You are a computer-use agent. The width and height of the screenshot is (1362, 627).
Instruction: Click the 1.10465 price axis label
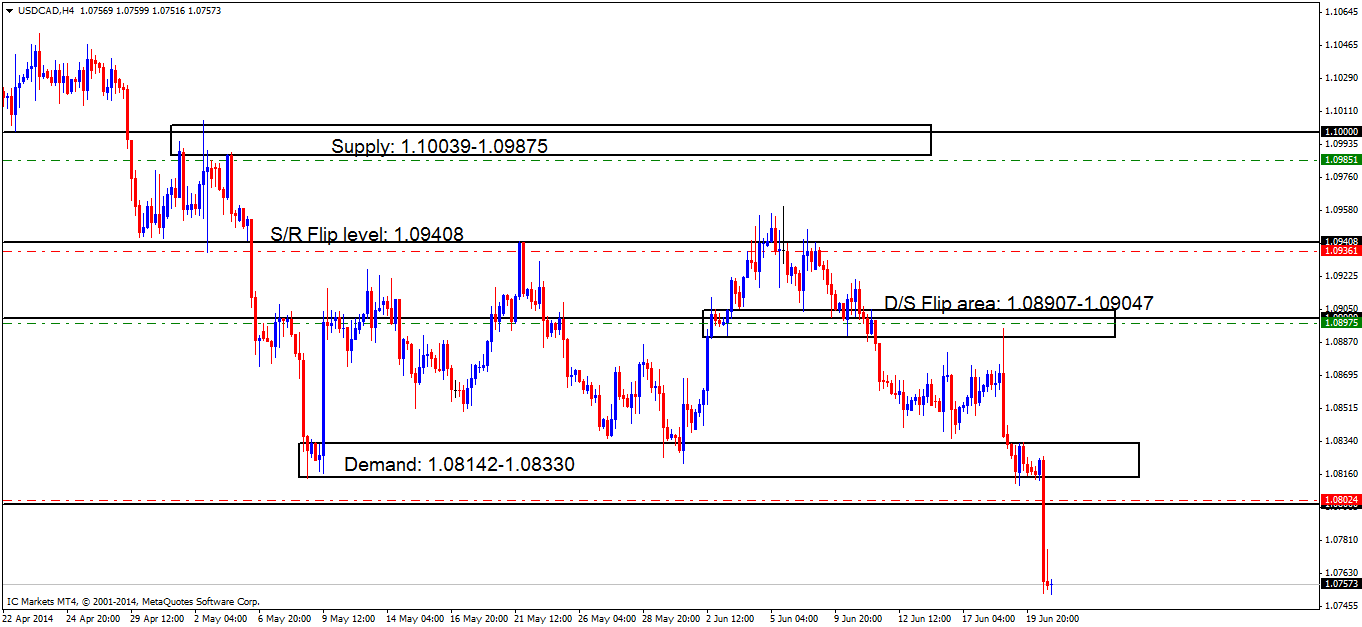click(1341, 44)
